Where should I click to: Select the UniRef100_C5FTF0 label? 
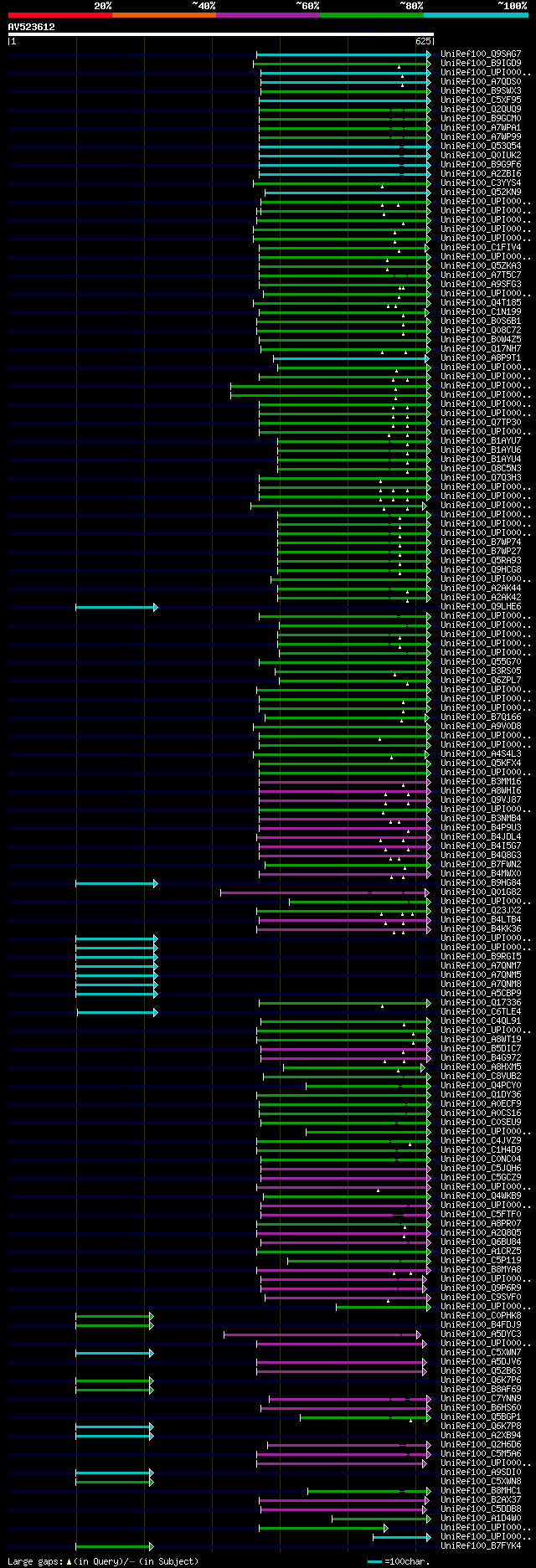(481, 1215)
